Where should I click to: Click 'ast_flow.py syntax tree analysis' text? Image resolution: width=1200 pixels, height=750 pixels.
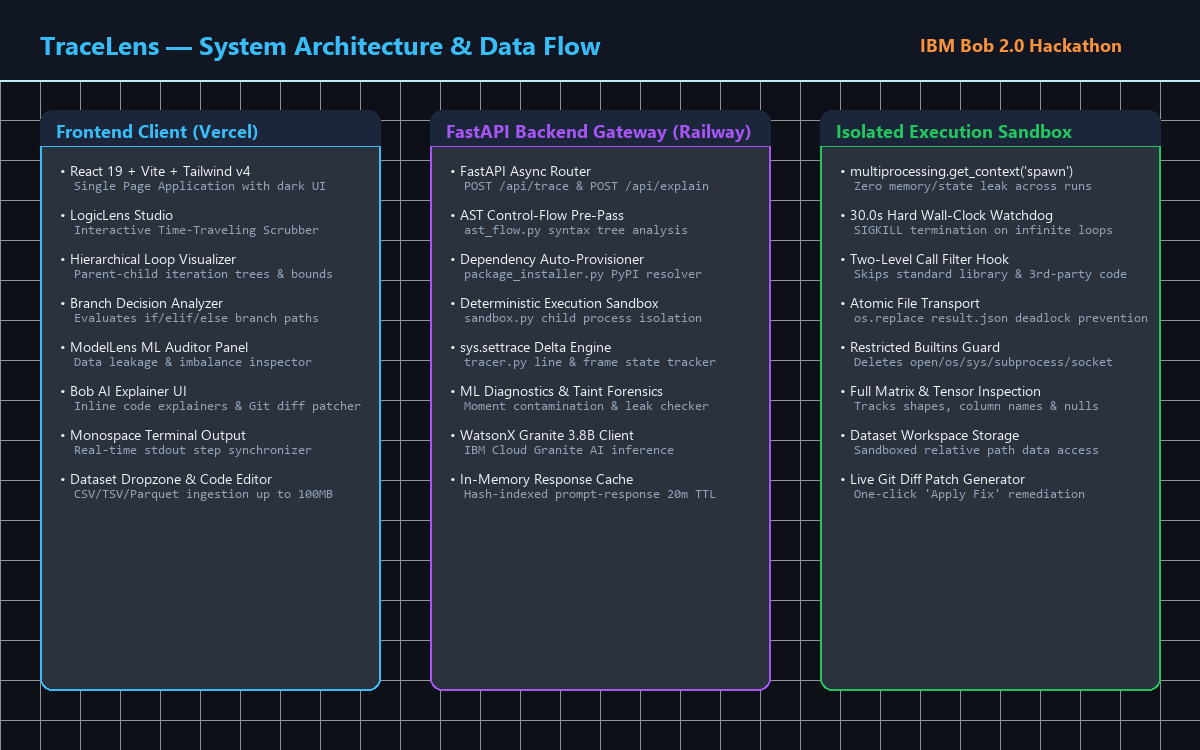coord(576,230)
